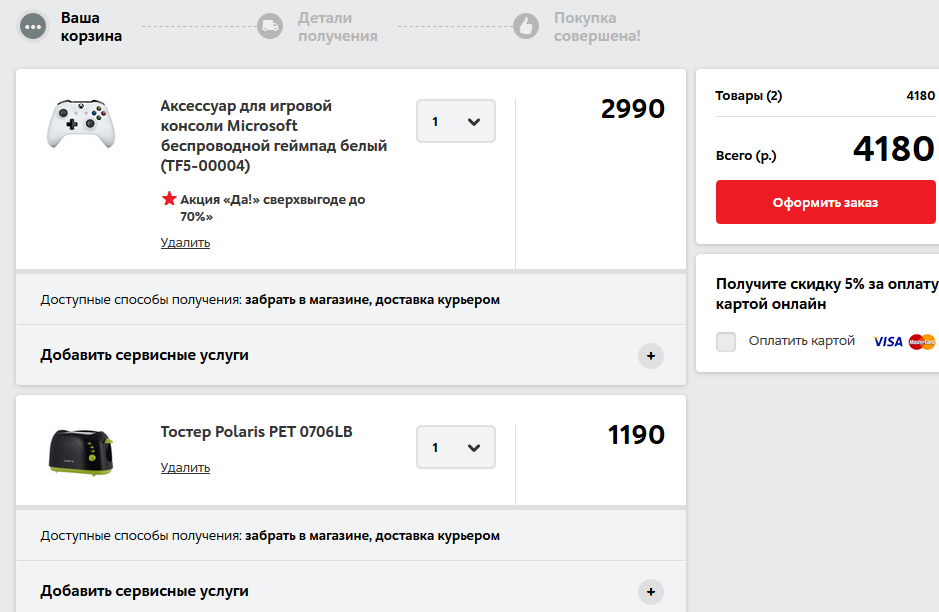Viewport: 939px width, 612px height.
Task: Open quantity dropdown for Polaris toaster
Action: (x=456, y=447)
